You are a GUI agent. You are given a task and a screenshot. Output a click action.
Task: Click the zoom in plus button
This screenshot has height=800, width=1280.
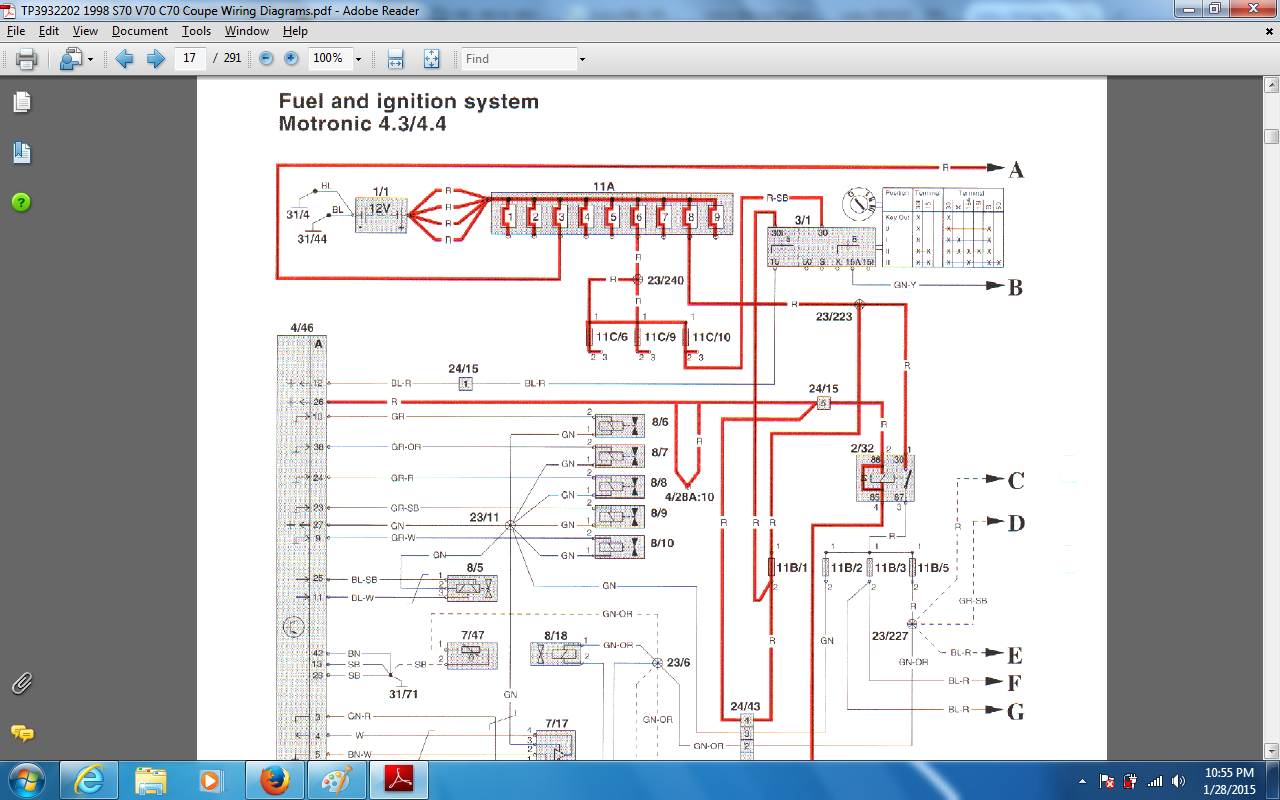pos(291,58)
